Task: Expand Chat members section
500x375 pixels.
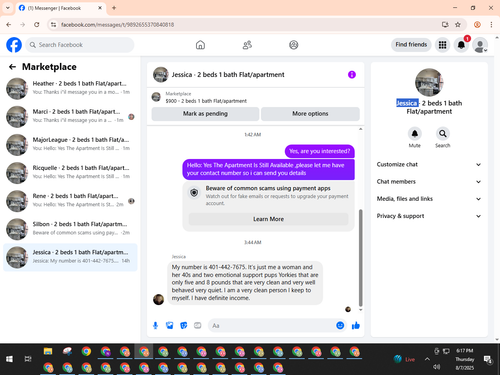Action: (x=429, y=182)
